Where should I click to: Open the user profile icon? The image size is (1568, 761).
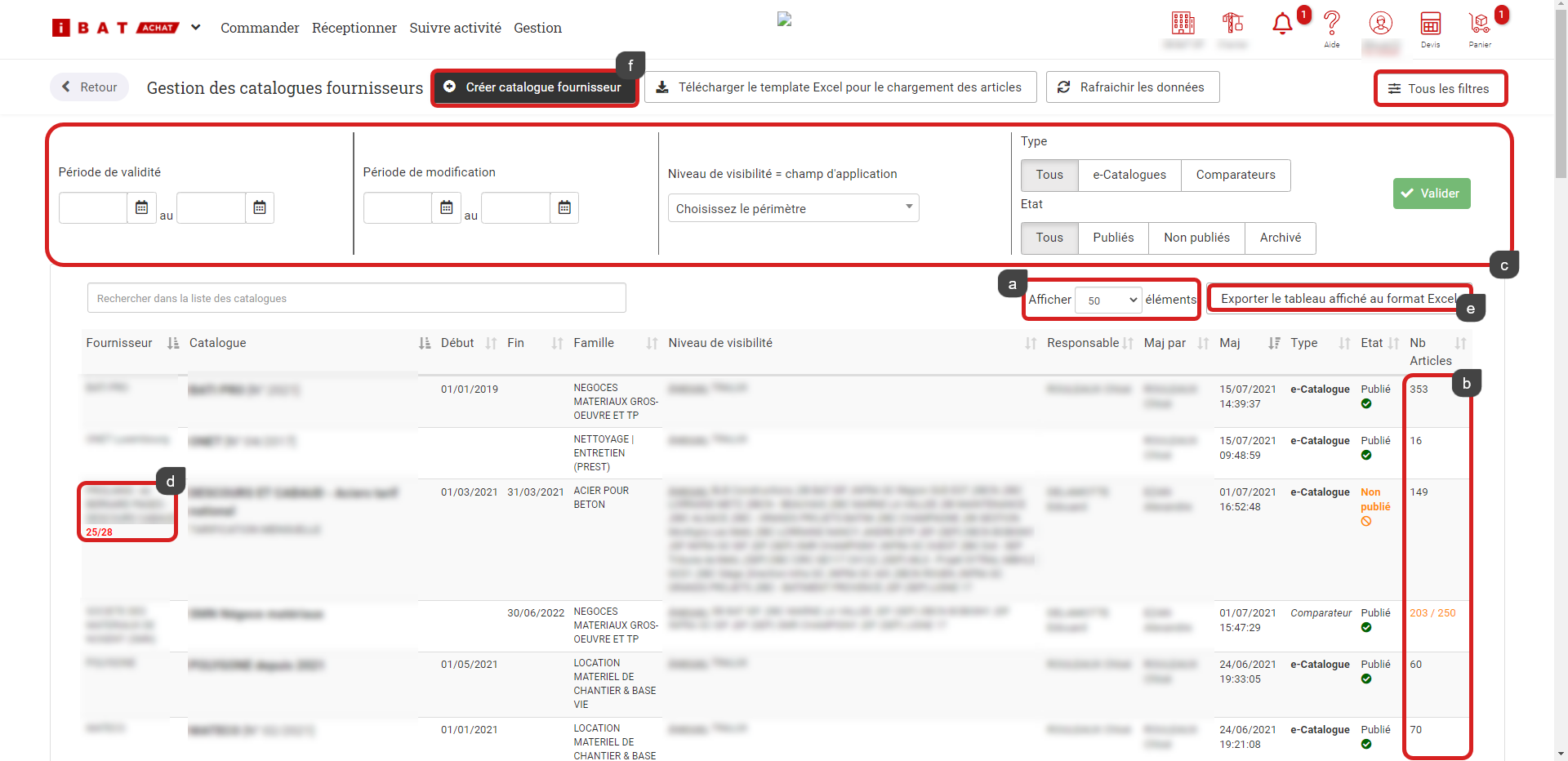(1380, 24)
